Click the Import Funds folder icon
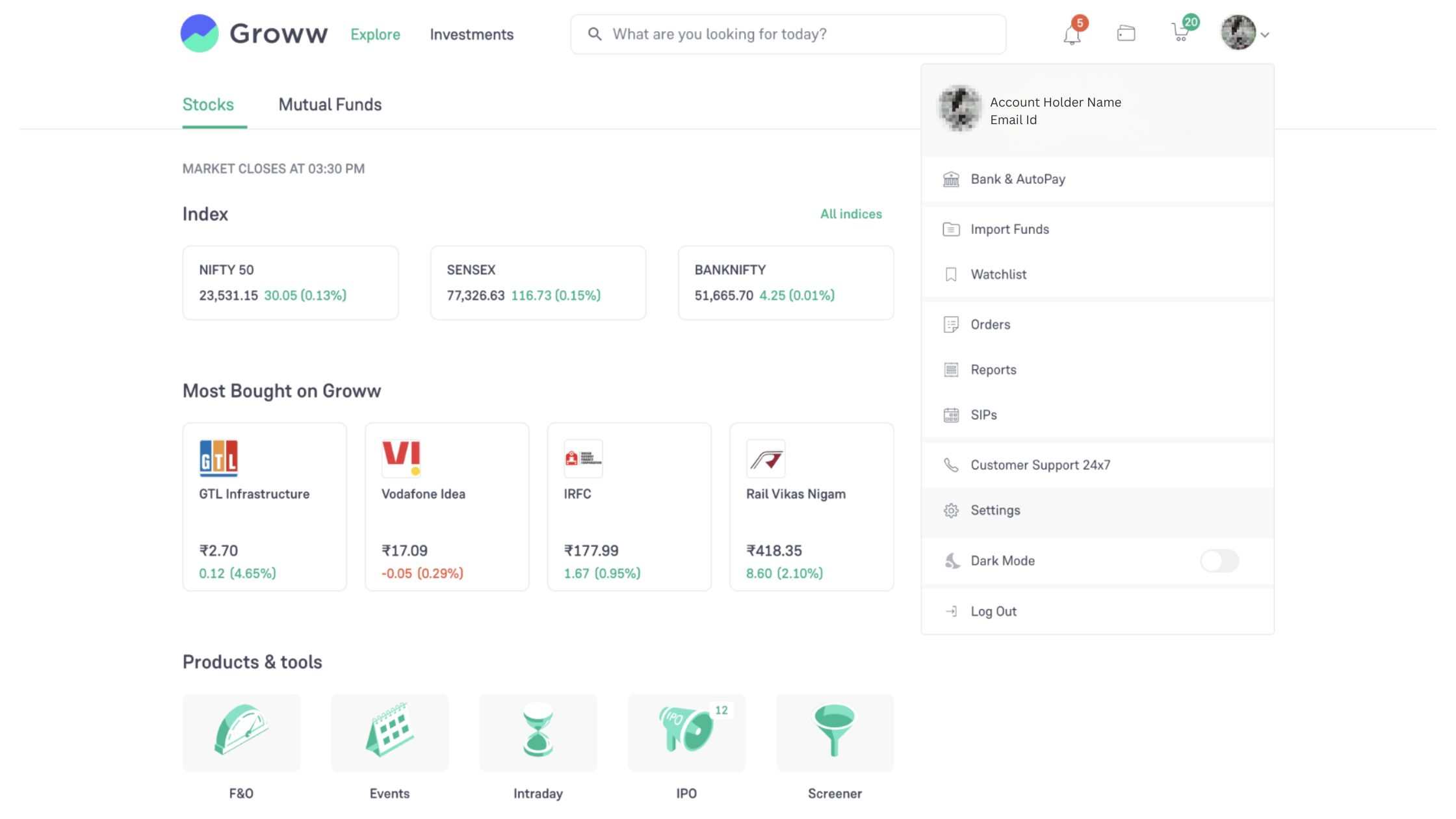Screen dimensions: 1456x819 [x=951, y=229]
